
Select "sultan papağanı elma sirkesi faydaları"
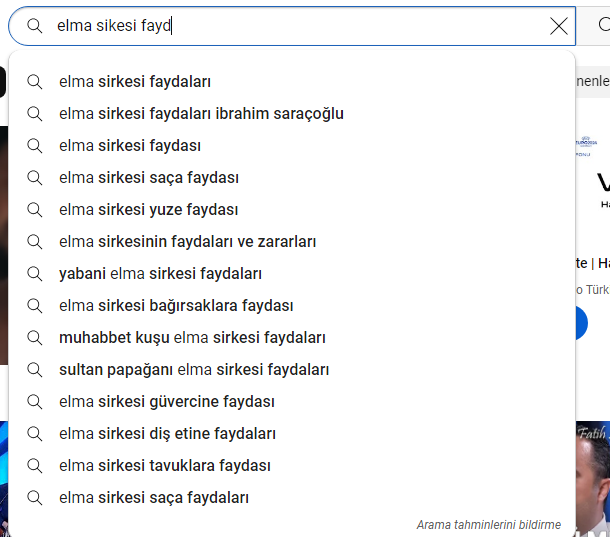click(x=292, y=370)
